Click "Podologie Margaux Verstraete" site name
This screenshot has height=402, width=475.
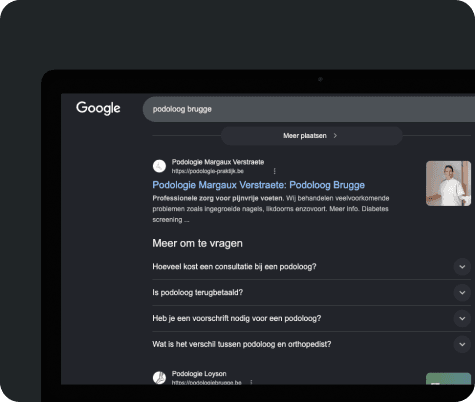[x=218, y=162]
